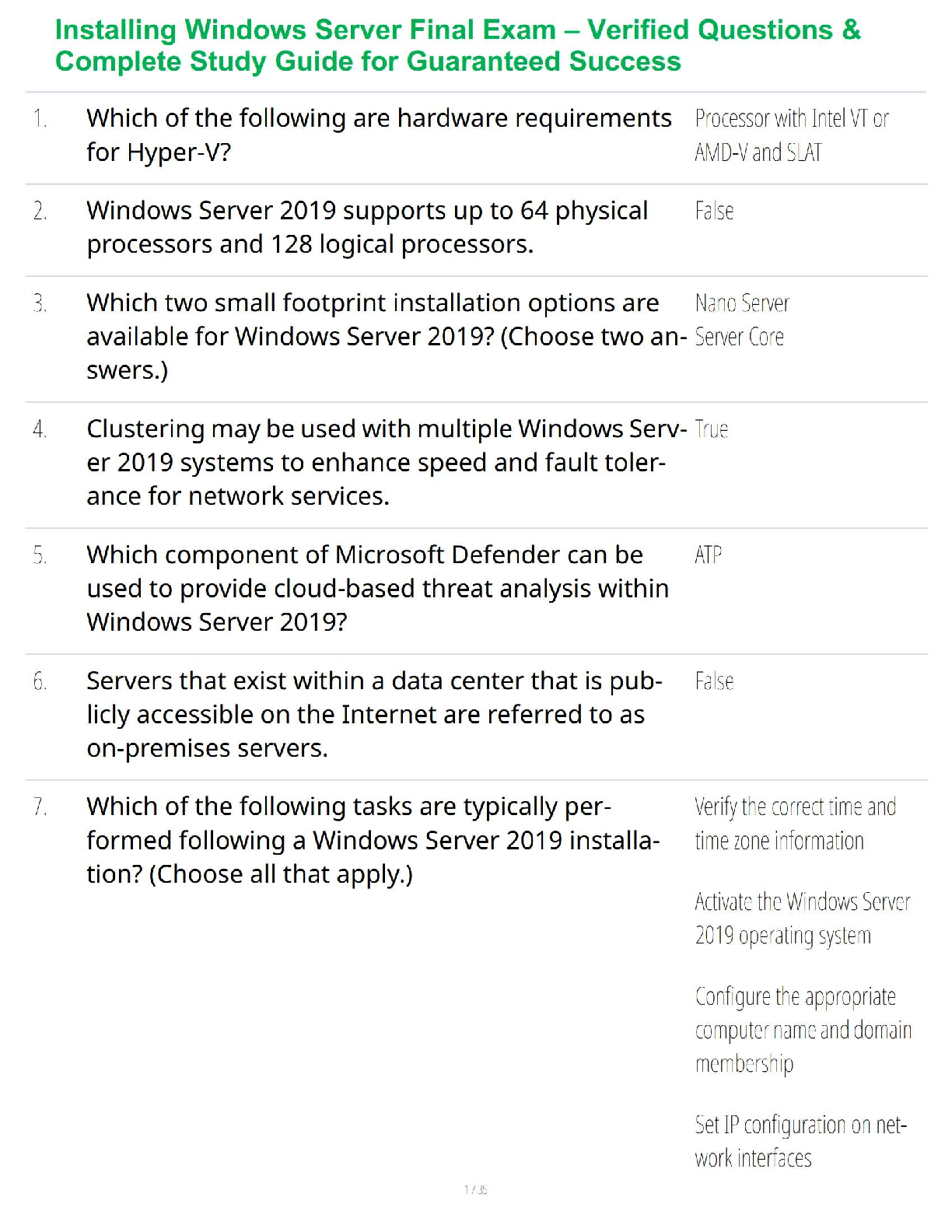The image size is (952, 1232).
Task: Click the page number at the bottom
Action: [475, 1189]
